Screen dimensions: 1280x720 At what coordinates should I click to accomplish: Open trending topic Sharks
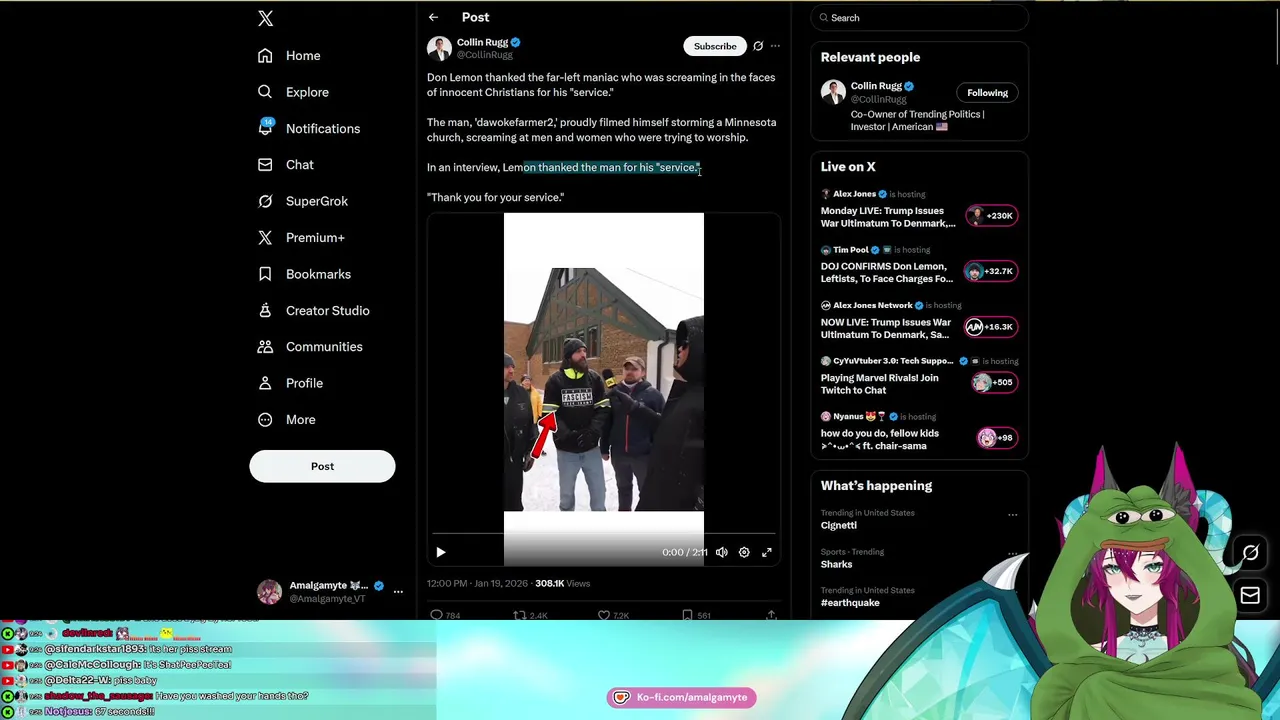(836, 565)
